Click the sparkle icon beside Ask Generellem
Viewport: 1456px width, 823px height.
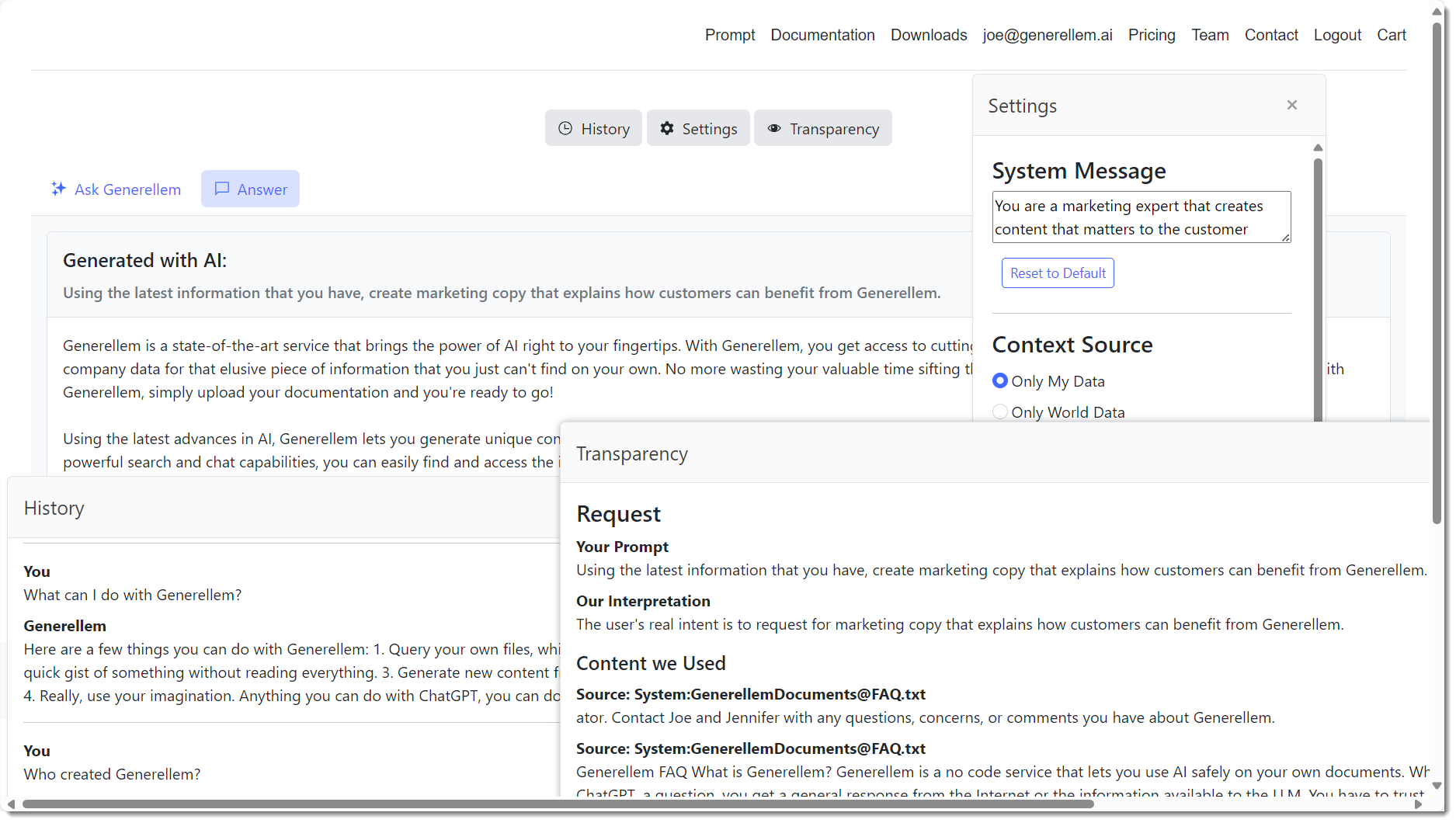click(58, 189)
